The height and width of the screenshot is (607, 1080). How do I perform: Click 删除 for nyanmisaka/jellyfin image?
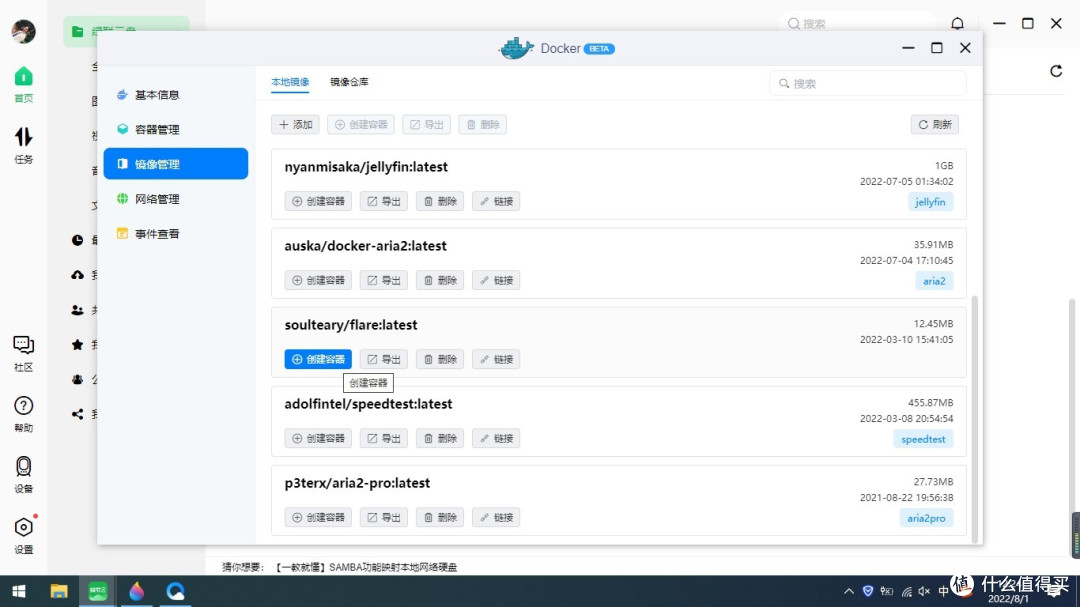click(439, 200)
